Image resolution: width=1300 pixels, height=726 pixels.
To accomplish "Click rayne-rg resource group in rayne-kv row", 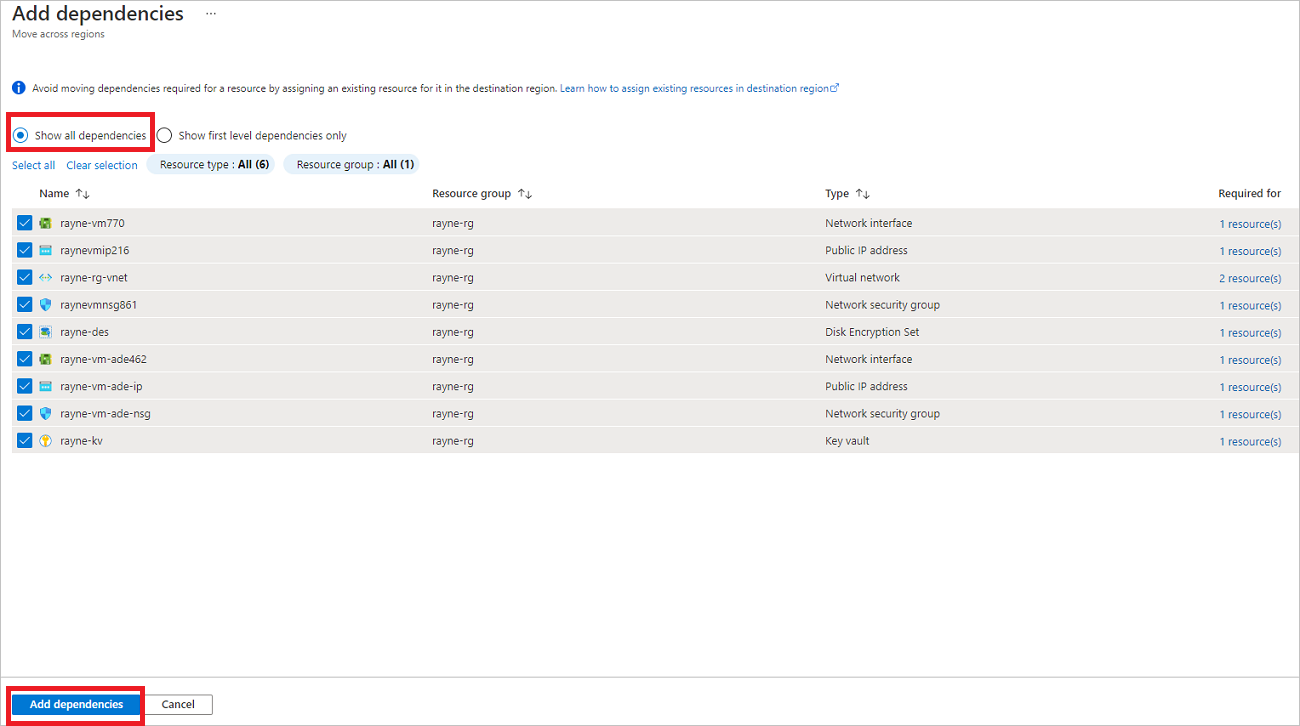I will tap(453, 441).
